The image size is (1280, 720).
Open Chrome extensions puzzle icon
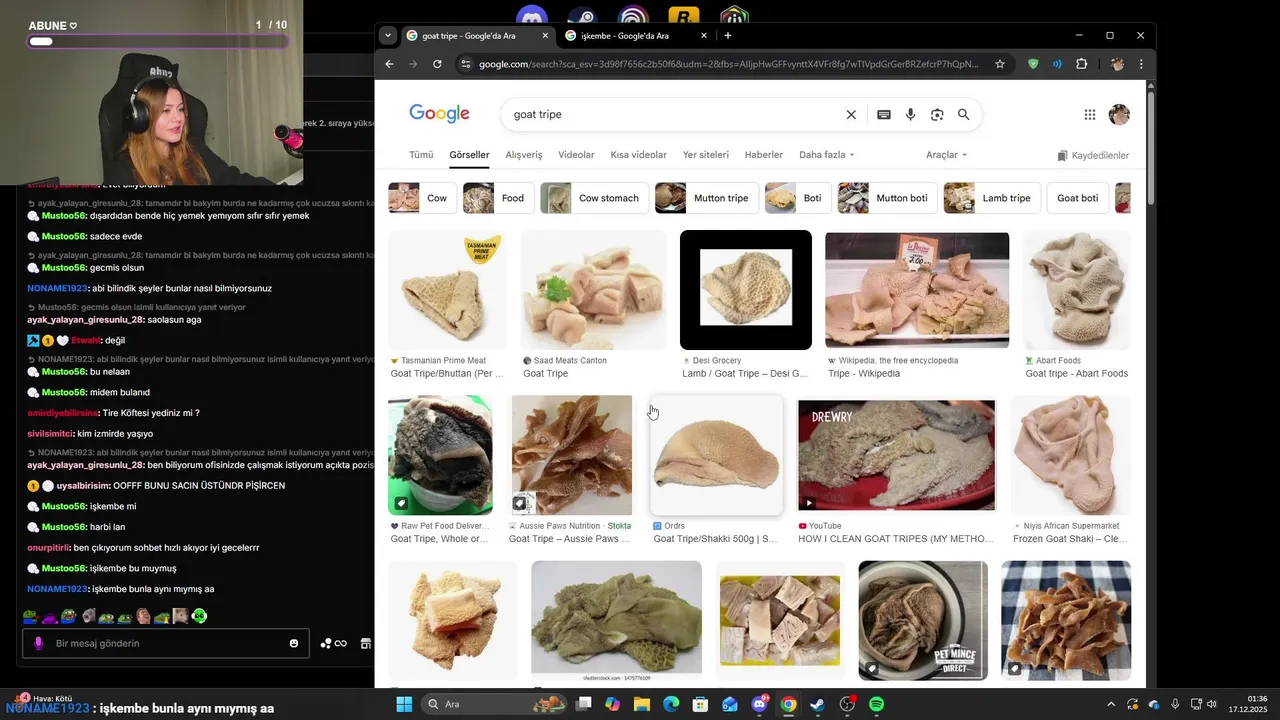(1081, 64)
